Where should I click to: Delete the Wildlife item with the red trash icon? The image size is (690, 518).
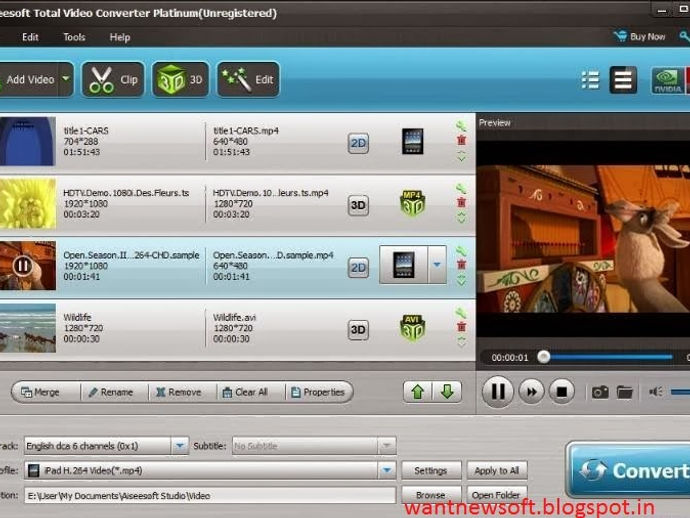(x=461, y=327)
